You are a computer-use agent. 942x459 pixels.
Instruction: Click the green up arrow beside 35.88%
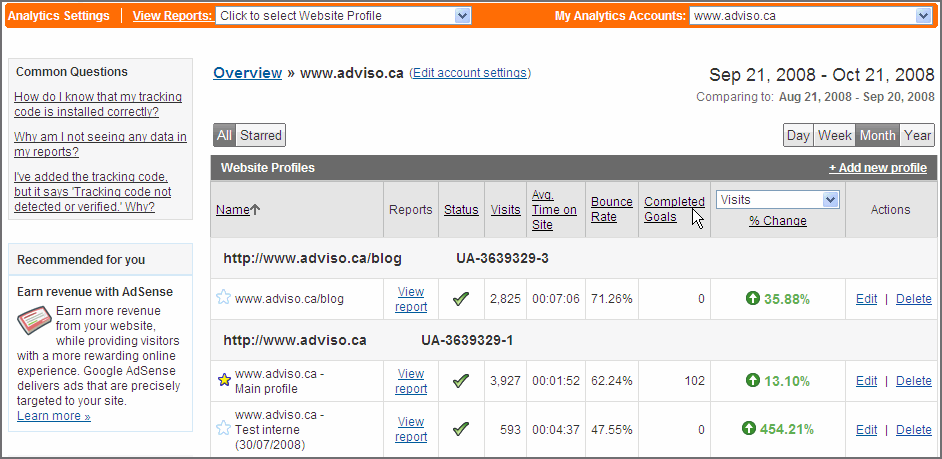(x=752, y=298)
